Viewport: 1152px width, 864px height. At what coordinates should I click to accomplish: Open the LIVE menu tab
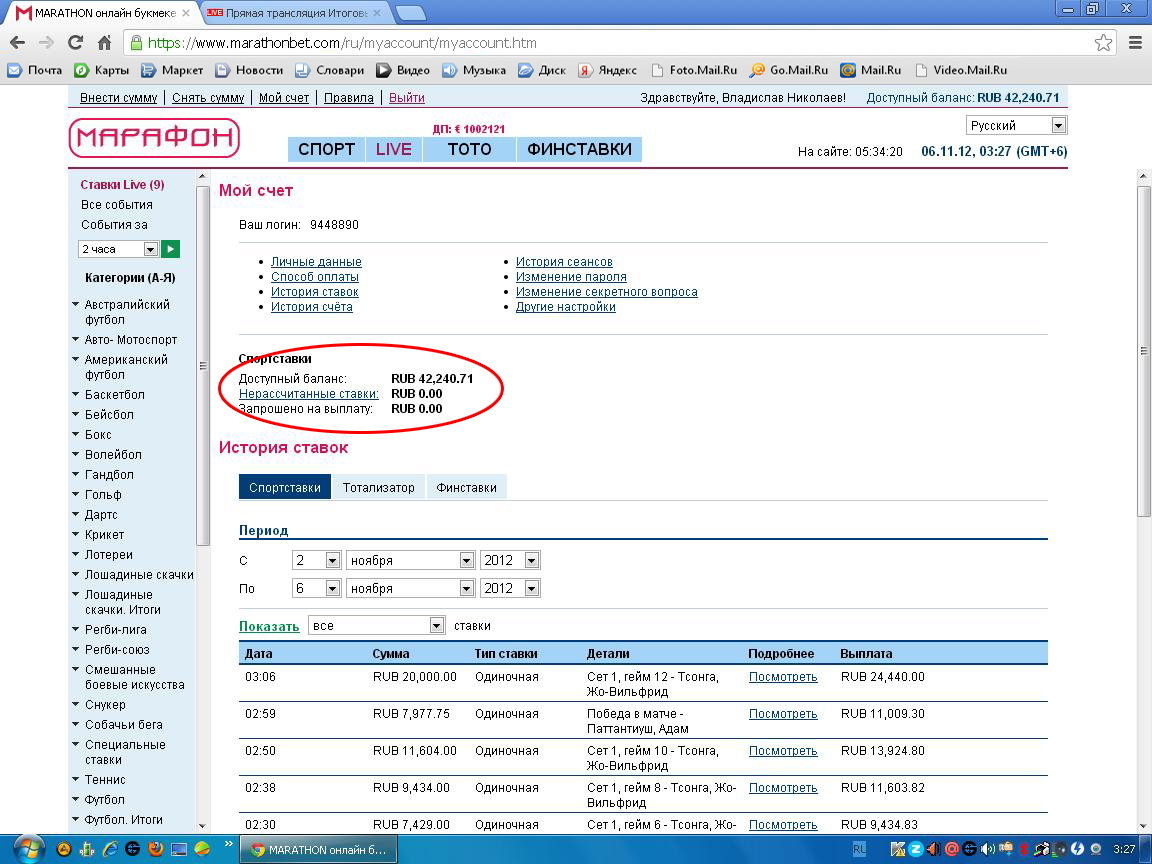point(394,149)
